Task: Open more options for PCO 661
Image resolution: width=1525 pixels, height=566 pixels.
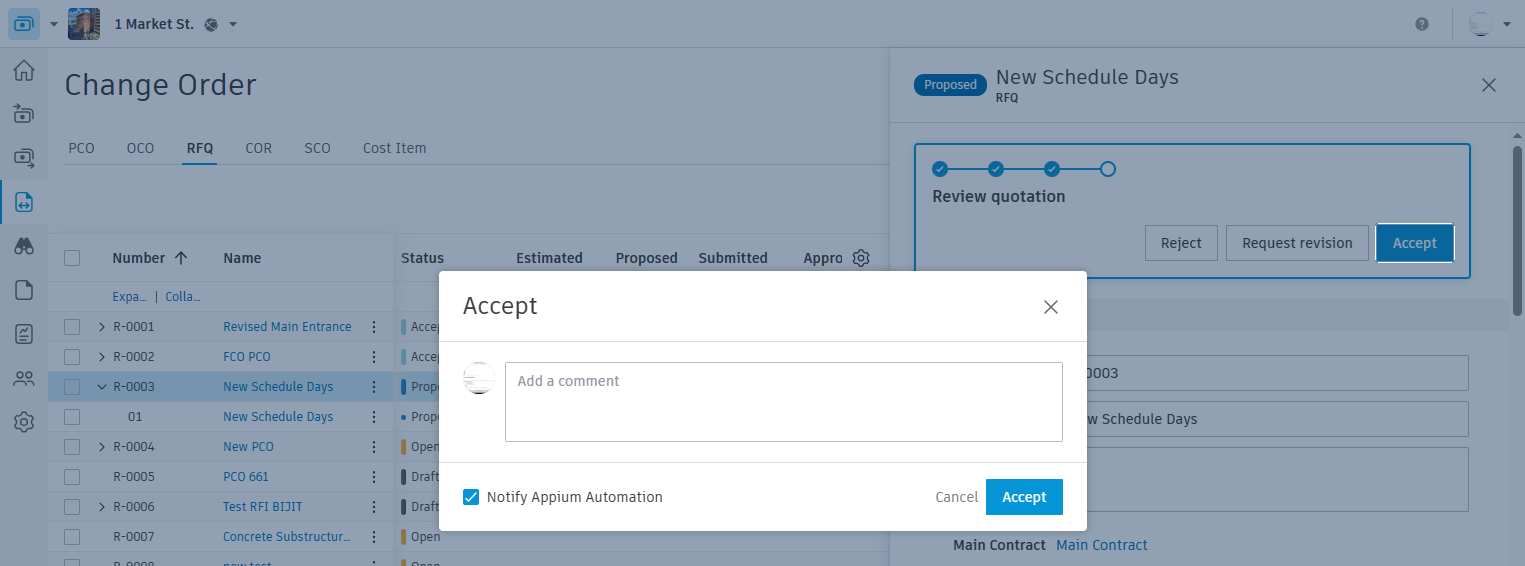Action: pyautogui.click(x=374, y=477)
